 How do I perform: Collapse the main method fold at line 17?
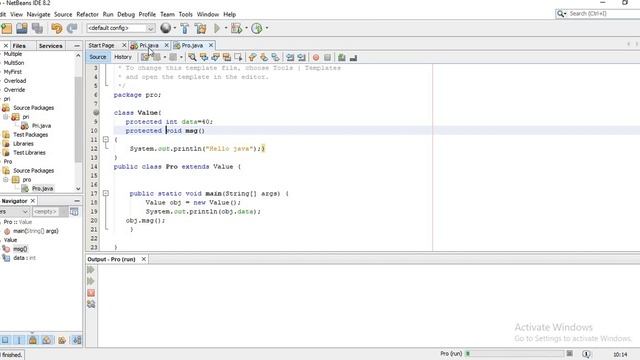[106, 193]
